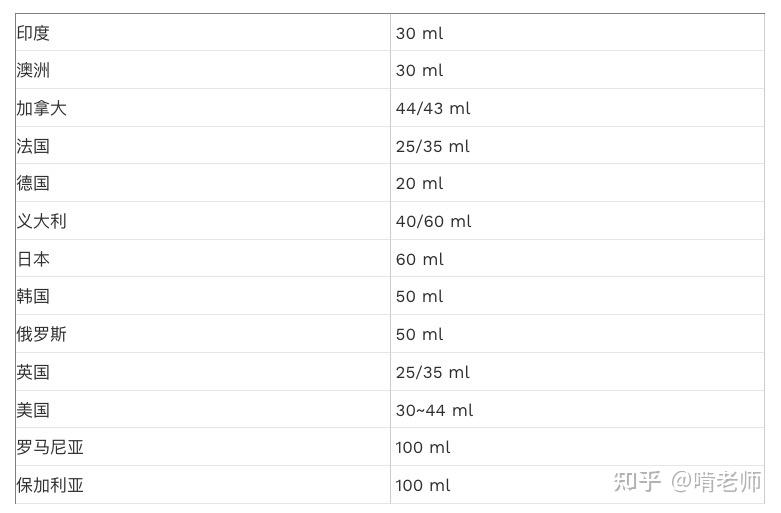Select the 44/43 ml value
Viewport: 781px width, 513px height.
click(432, 108)
